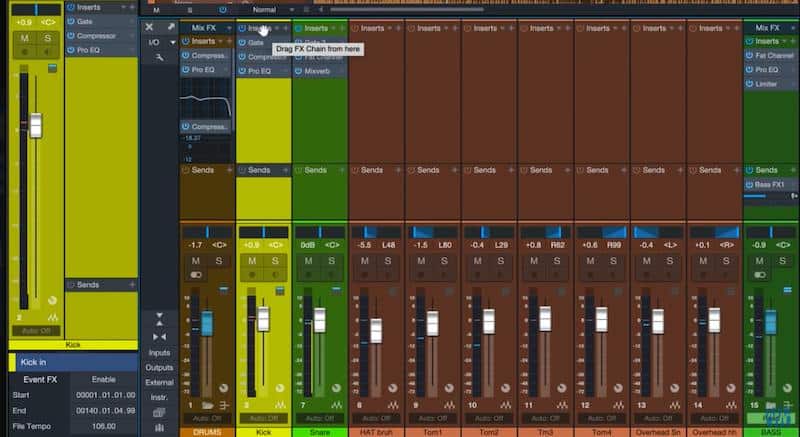Click the vertical collapse arrows icon in mixer sidebar
Viewport: 800px width, 437px height.
coord(159,320)
